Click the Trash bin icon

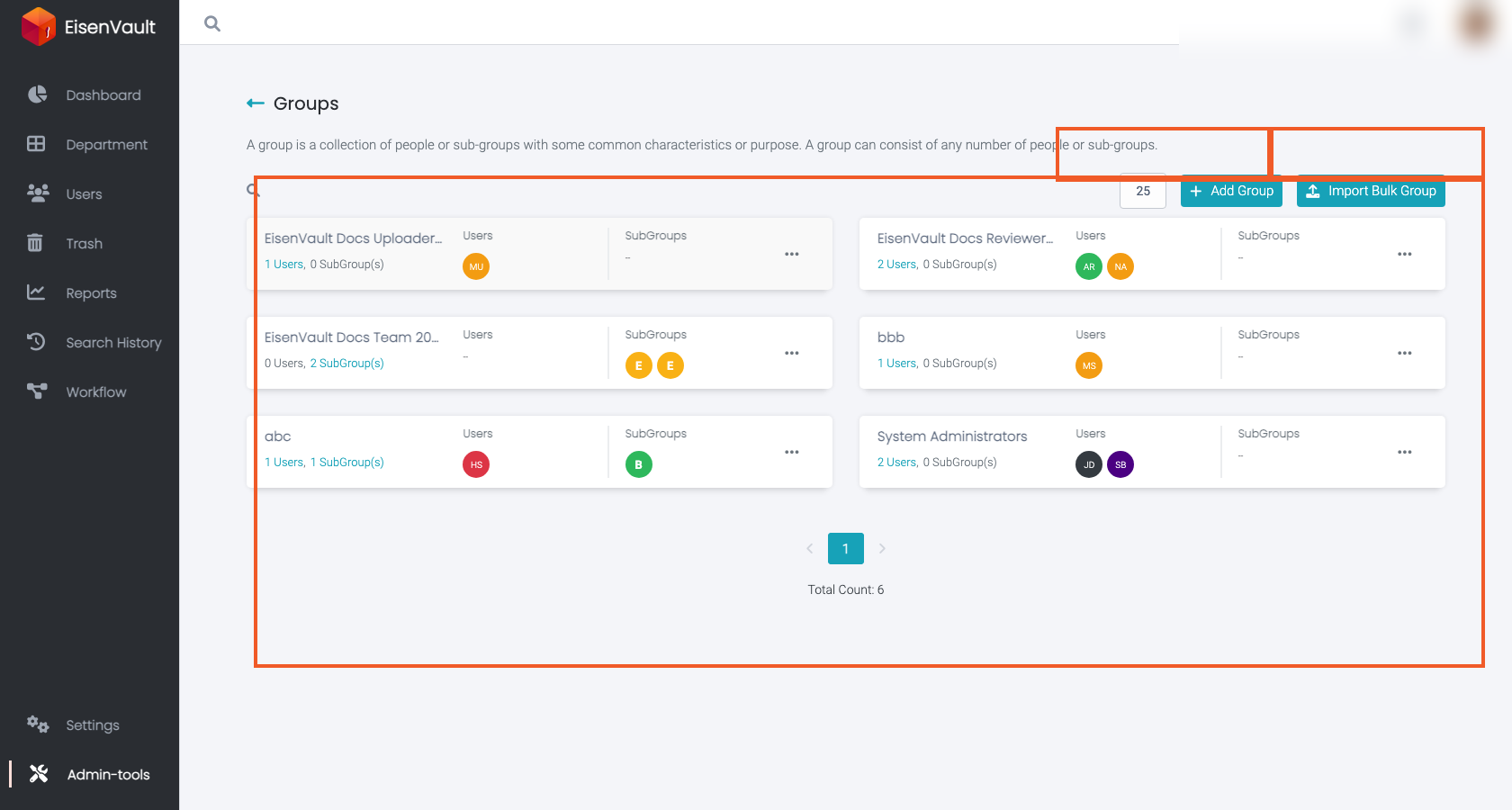[35, 242]
